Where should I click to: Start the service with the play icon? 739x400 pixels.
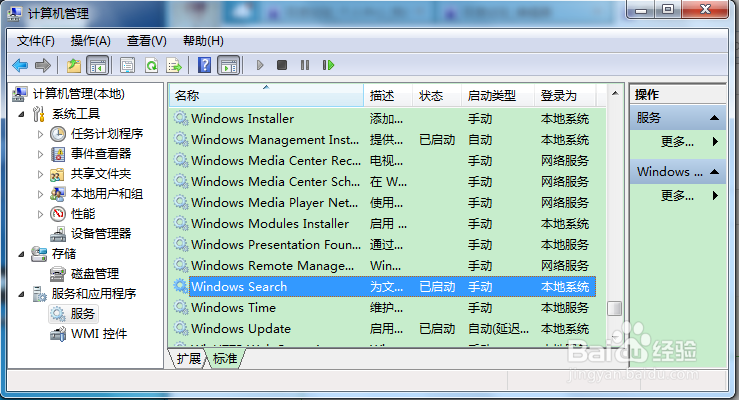click(x=260, y=65)
